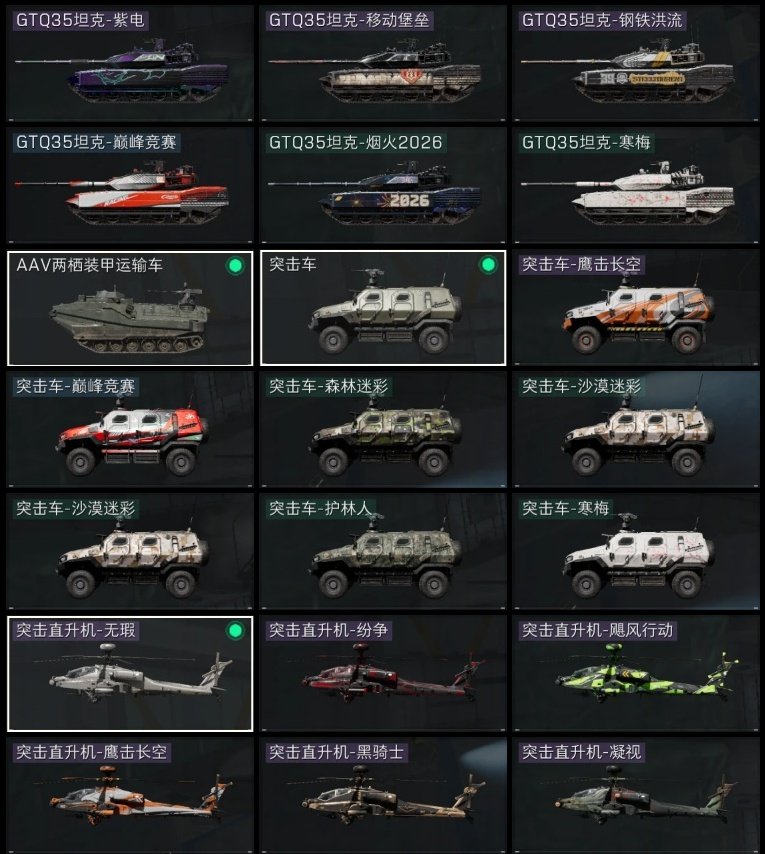Click the GTQ35坦克-巅峰竞赛 title label
The height and width of the screenshot is (854, 765).
(96, 143)
